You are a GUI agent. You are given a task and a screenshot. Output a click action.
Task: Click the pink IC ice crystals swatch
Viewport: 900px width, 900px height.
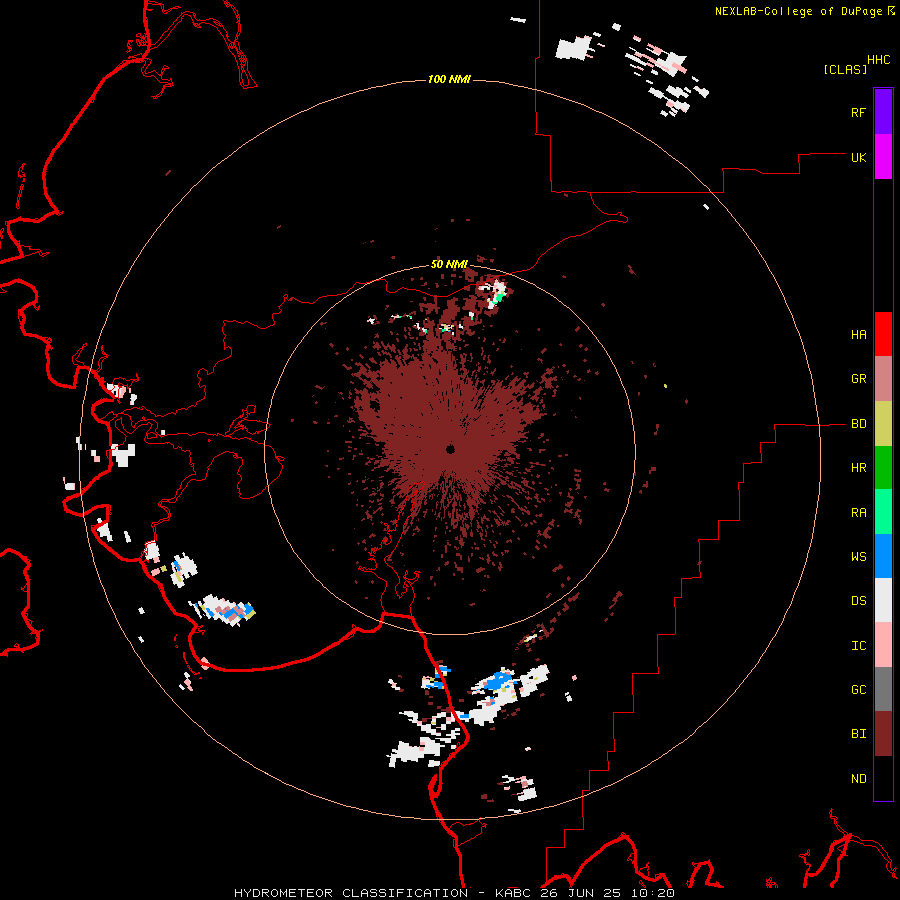883,645
